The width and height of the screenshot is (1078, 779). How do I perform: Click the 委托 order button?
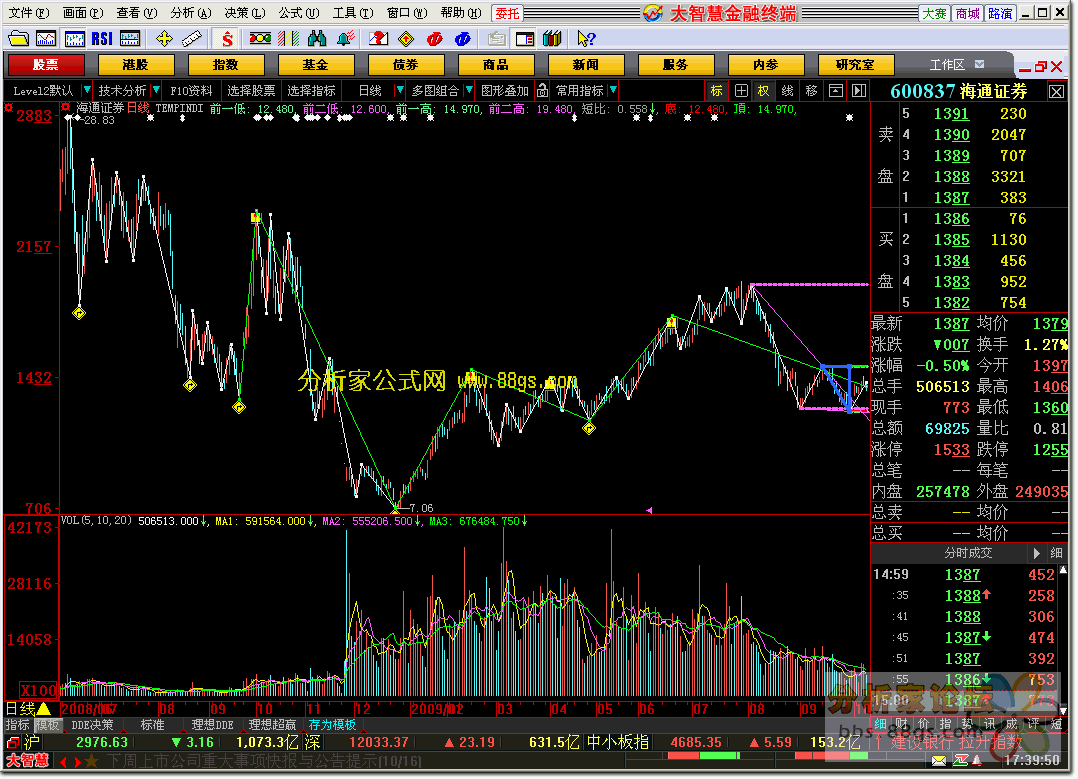(x=507, y=13)
